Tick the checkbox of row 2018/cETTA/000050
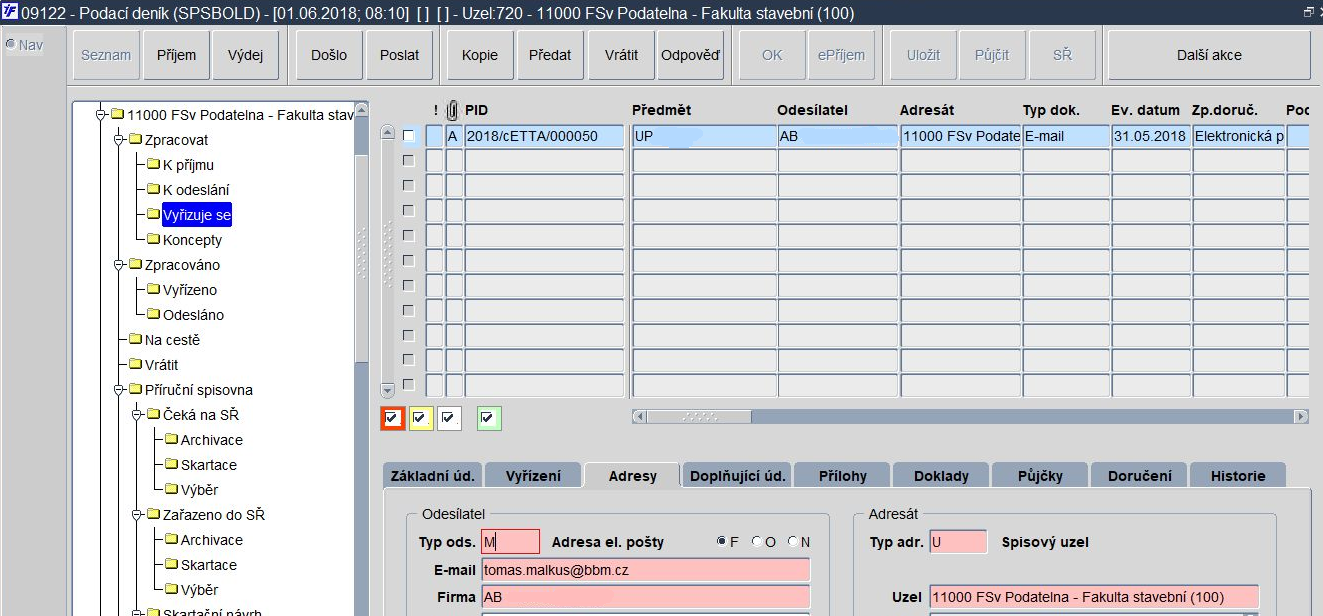Viewport: 1323px width, 616px height. pos(408,136)
